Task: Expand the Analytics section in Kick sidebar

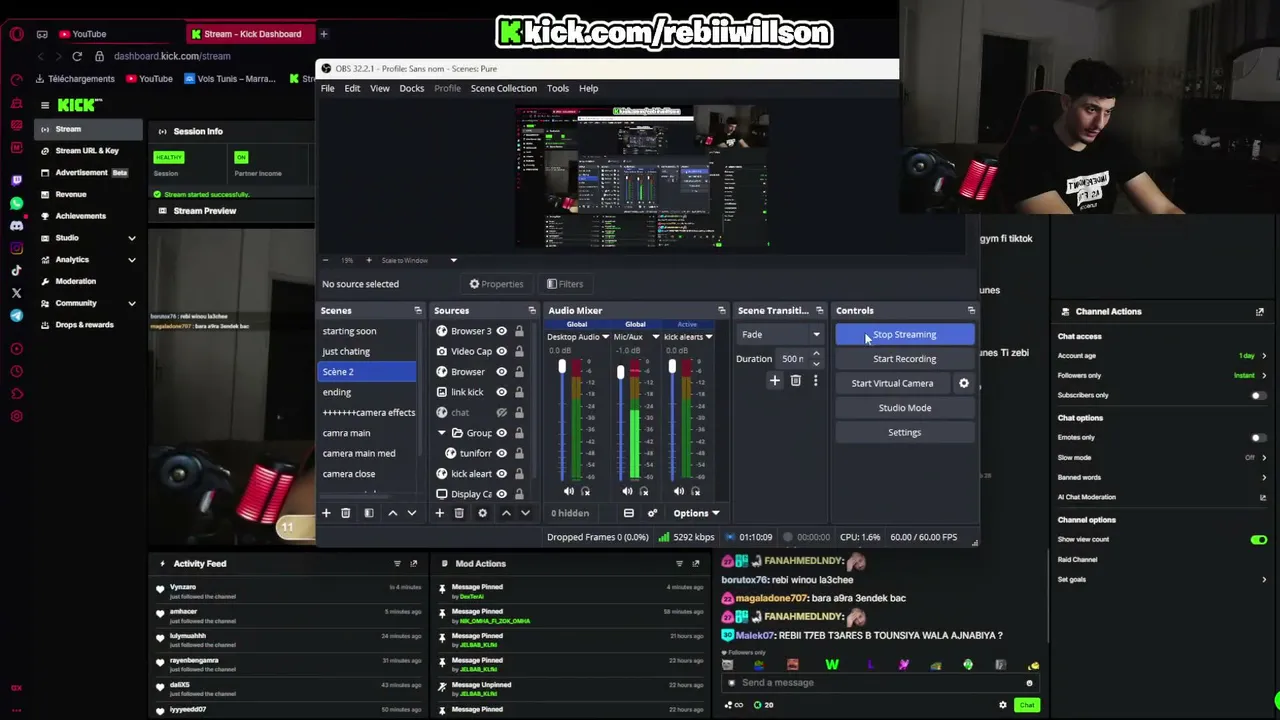Action: 131,260
